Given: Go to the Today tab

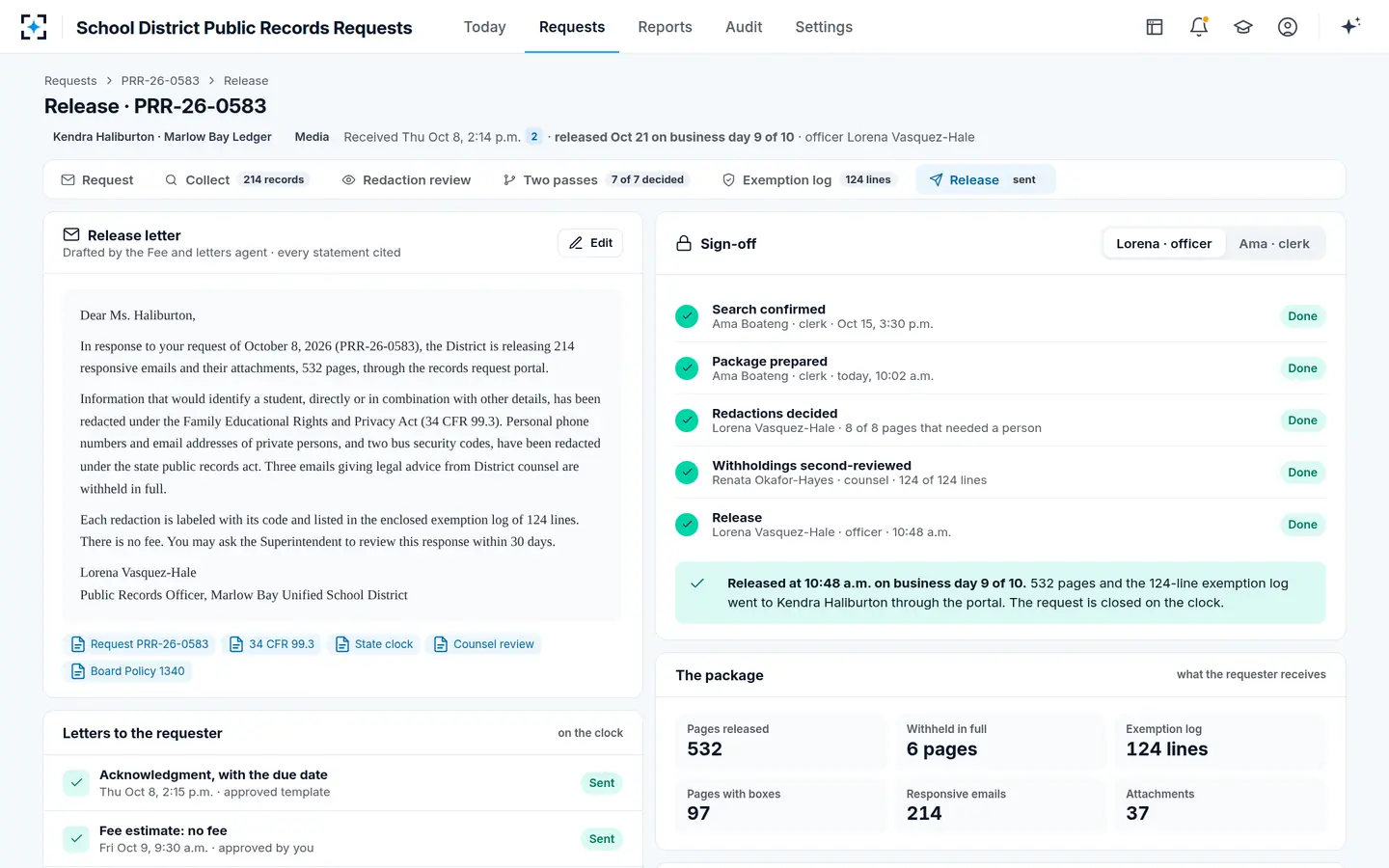Looking at the screenshot, I should point(485,27).
